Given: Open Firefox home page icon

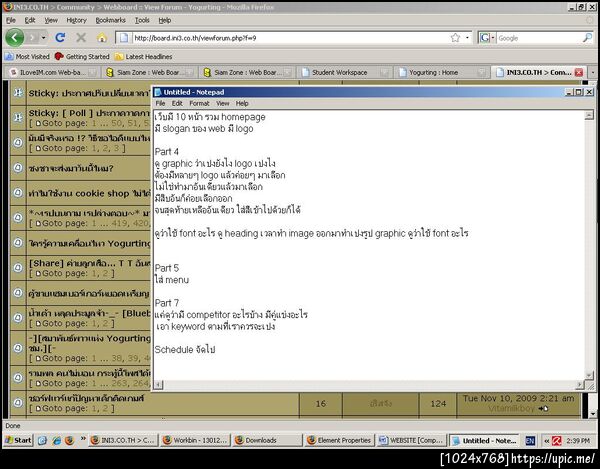Looking at the screenshot, I should pyautogui.click(x=102, y=37).
